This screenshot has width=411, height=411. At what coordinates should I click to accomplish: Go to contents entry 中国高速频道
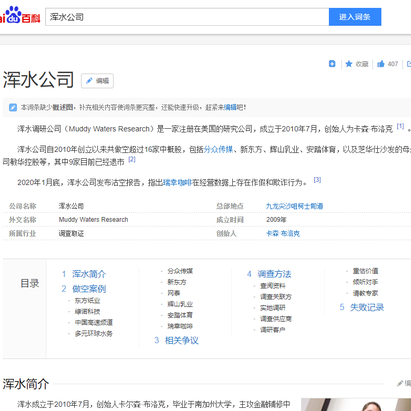click(x=94, y=323)
